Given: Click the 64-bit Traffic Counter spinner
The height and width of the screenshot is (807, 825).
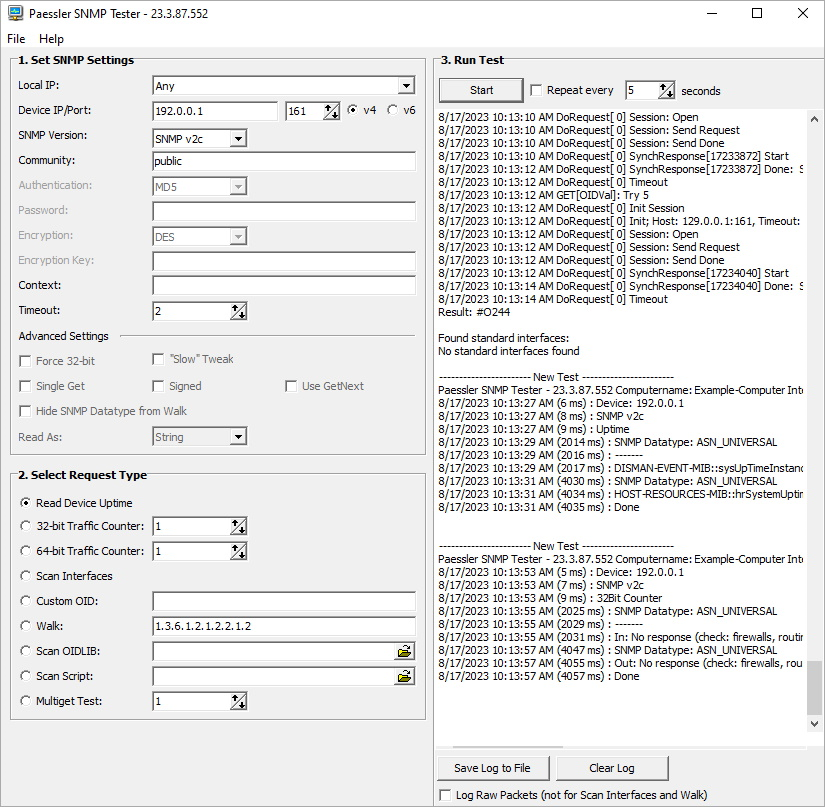Looking at the screenshot, I should (x=238, y=551).
